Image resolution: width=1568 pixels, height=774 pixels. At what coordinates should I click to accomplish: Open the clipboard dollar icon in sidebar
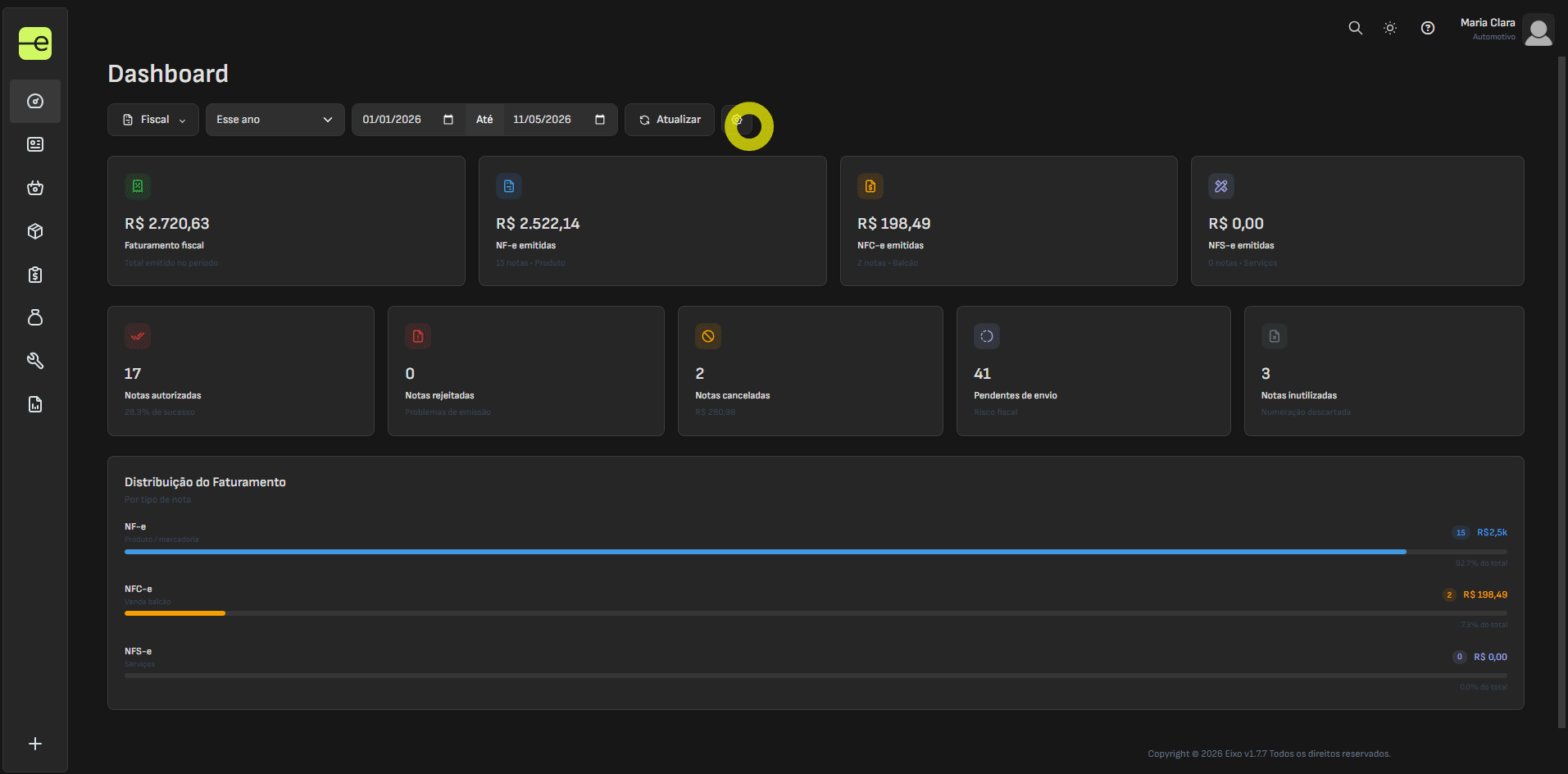point(35,275)
